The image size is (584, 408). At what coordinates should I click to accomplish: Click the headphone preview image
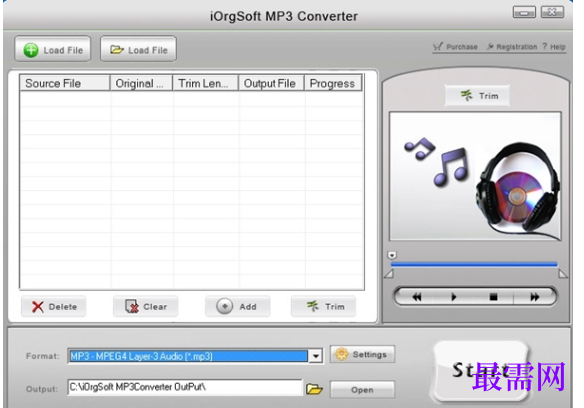point(475,176)
